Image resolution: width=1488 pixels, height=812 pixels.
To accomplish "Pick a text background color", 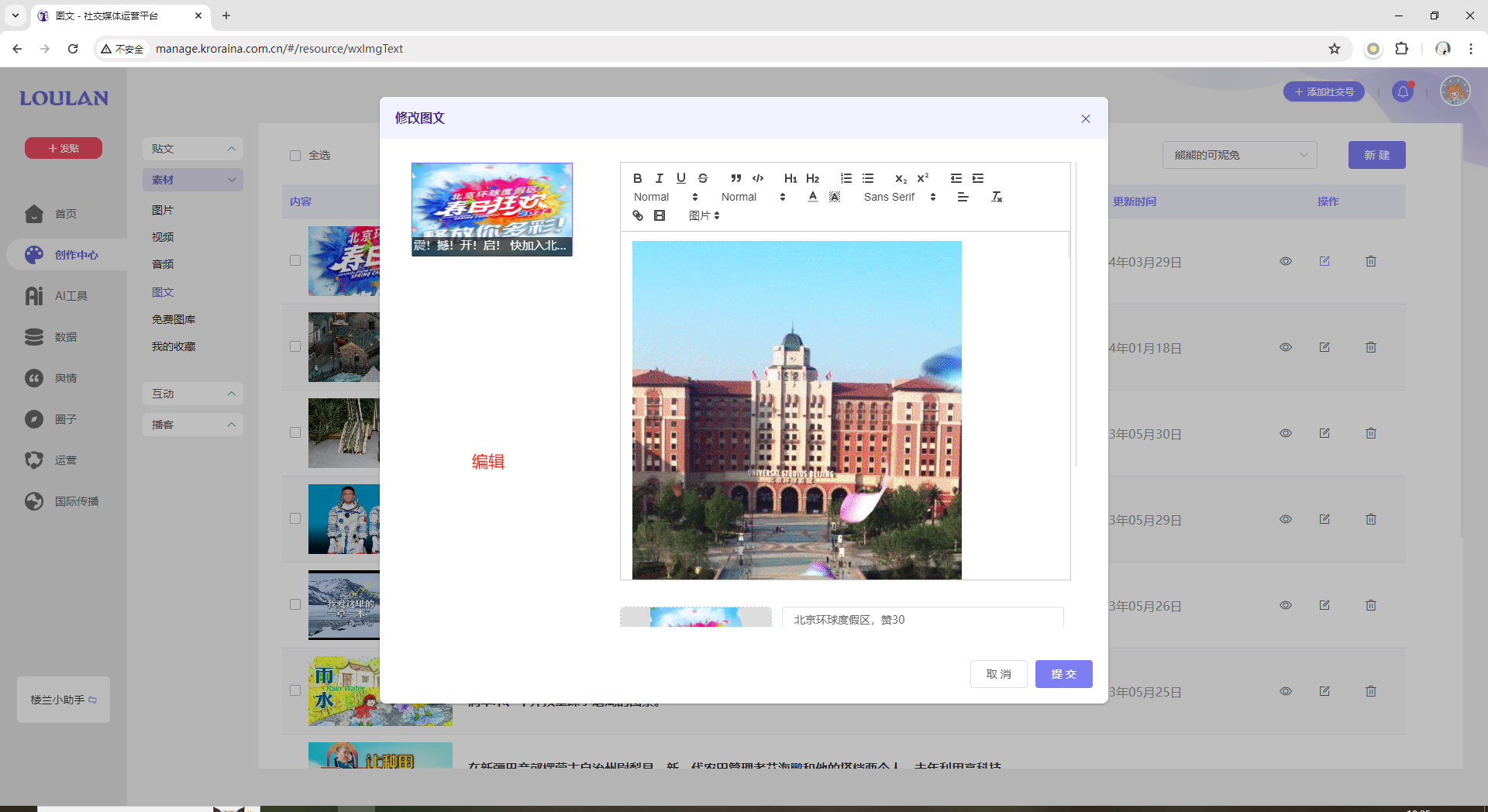I will pos(834,197).
